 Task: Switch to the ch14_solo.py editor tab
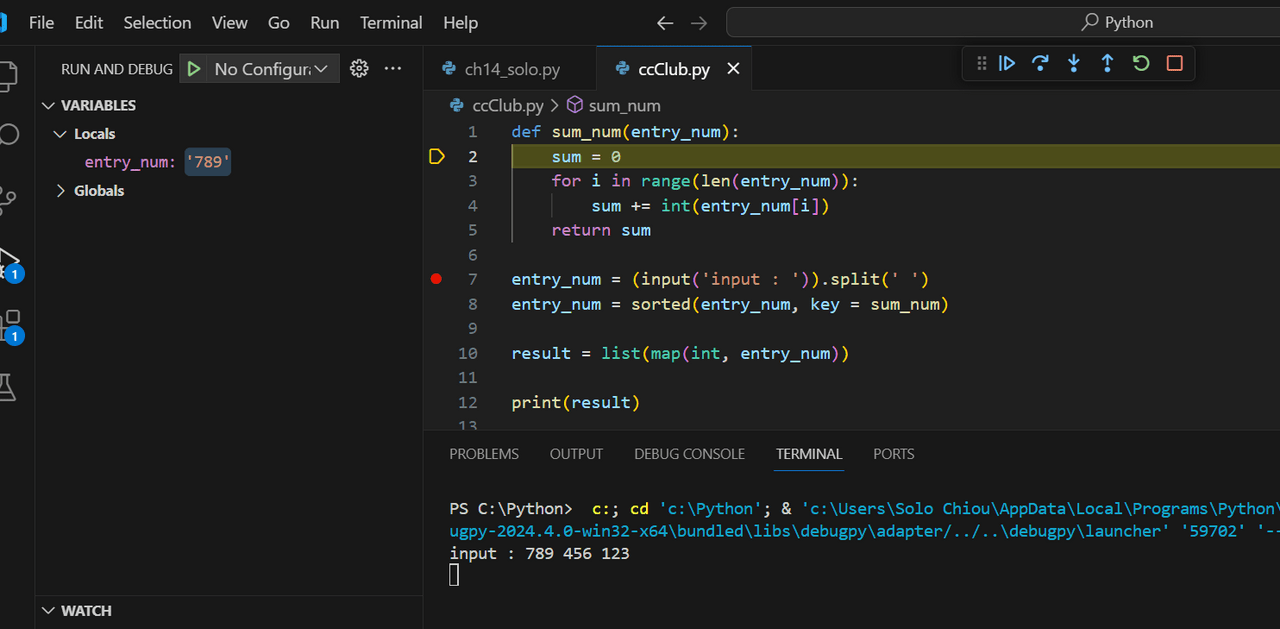511,69
